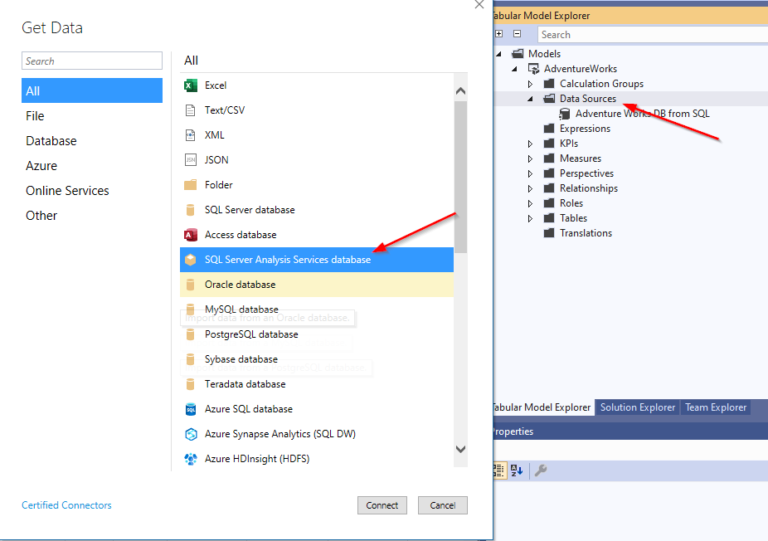Open the Team Explorer tab

point(715,407)
